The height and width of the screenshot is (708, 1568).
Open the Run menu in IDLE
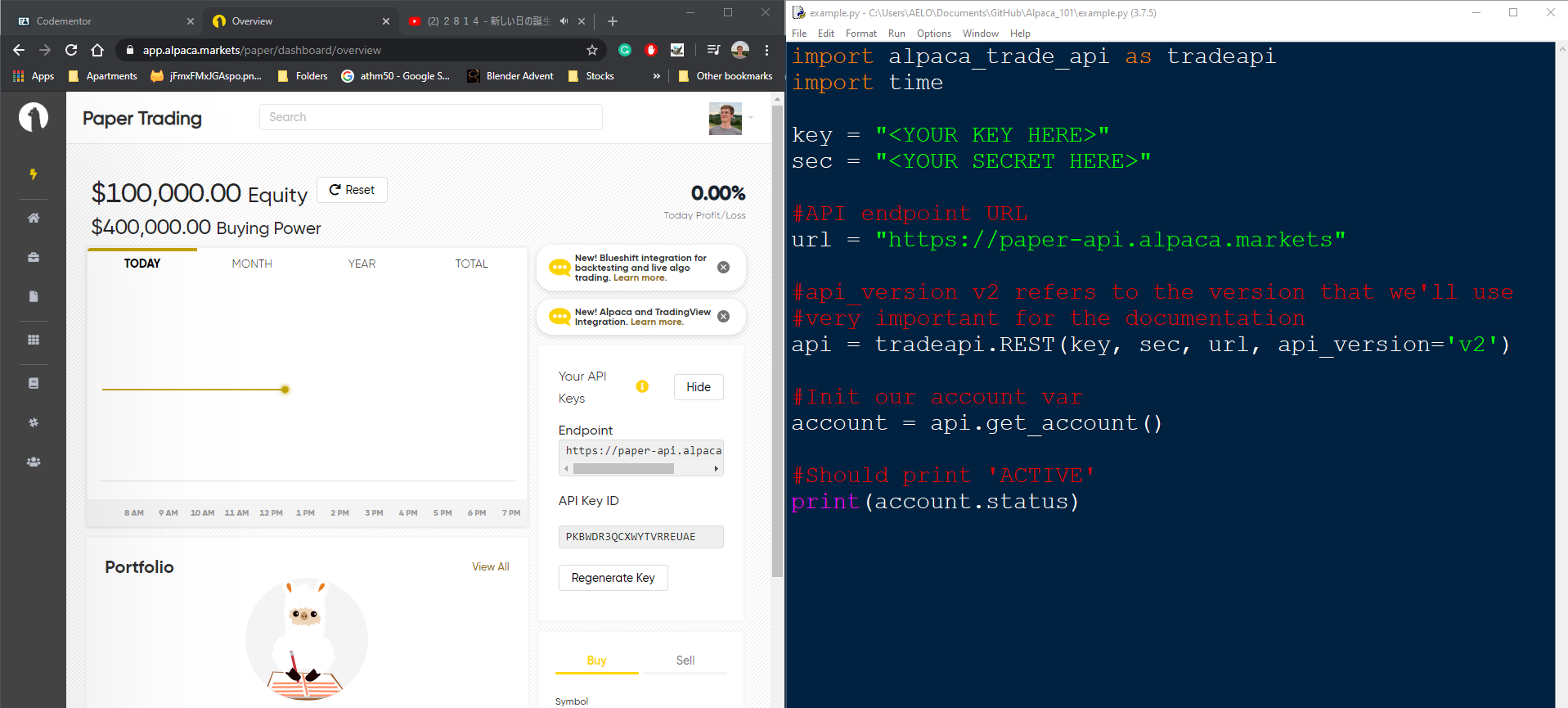click(896, 34)
